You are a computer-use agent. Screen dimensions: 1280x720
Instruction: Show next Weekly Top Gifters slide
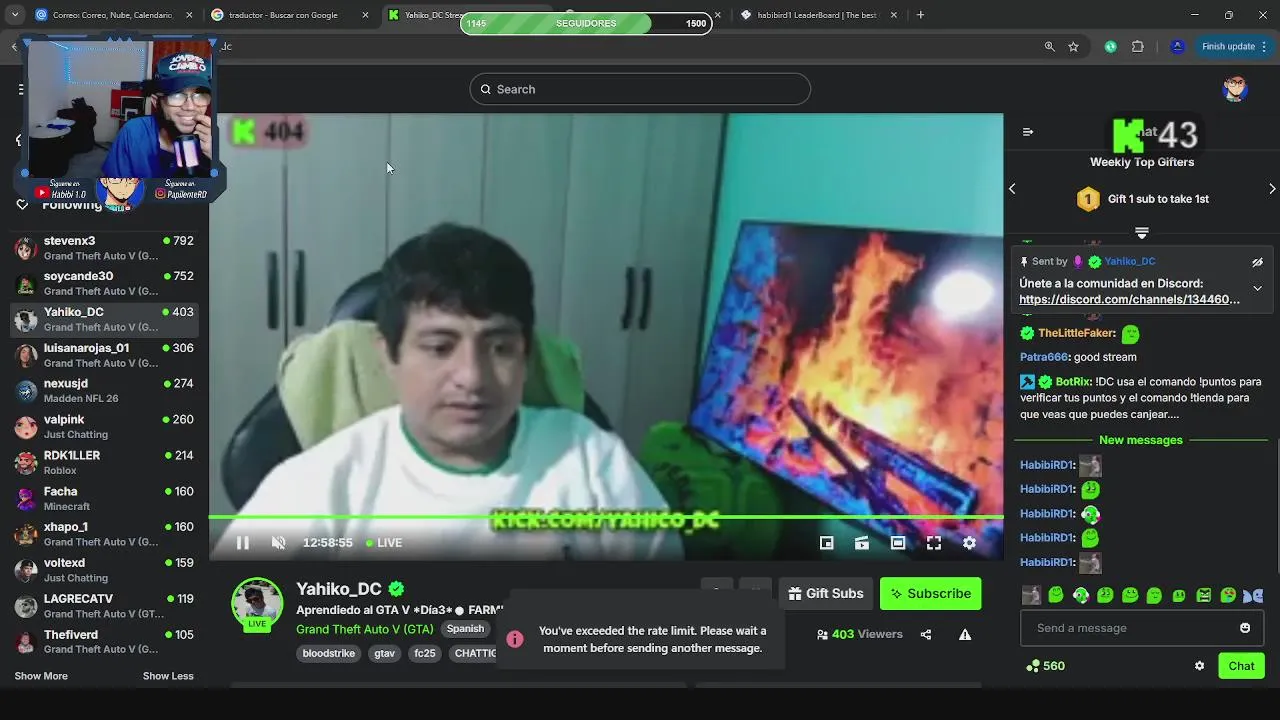[1272, 189]
